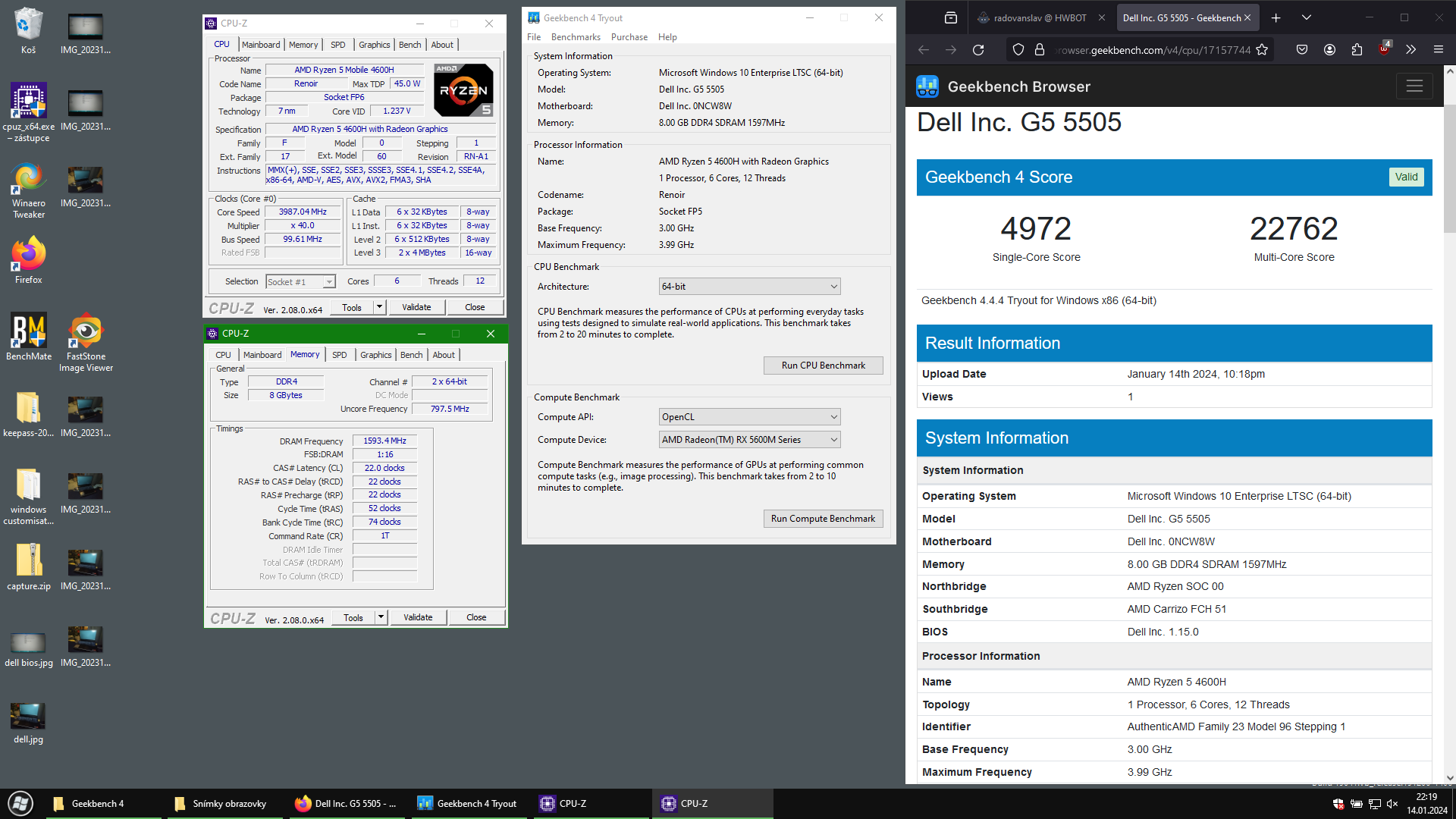Switch to radovanslav @ HWBOT browser tab

[x=1039, y=17]
